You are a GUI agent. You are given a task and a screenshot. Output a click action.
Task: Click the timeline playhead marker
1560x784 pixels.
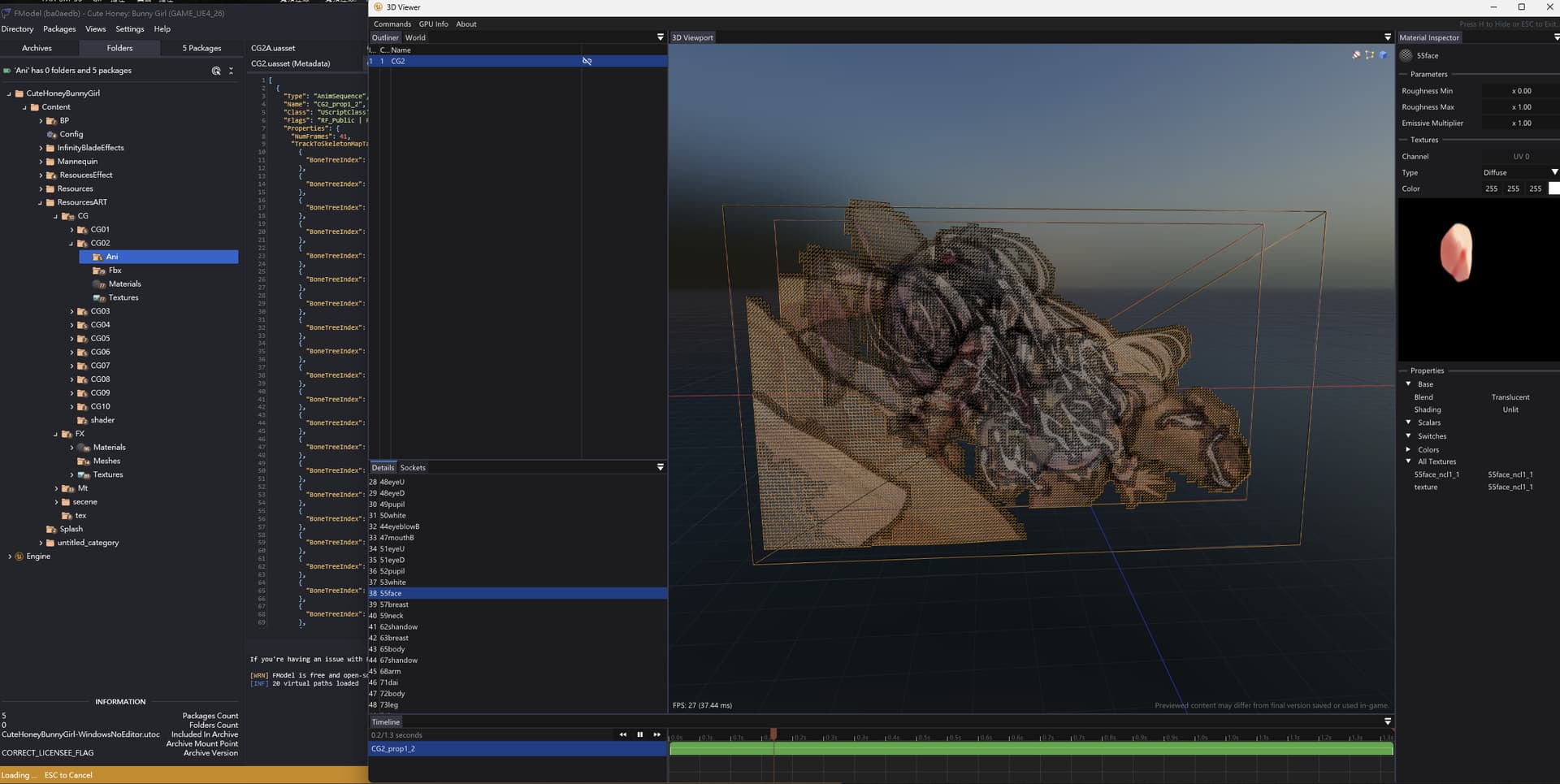pos(773,734)
